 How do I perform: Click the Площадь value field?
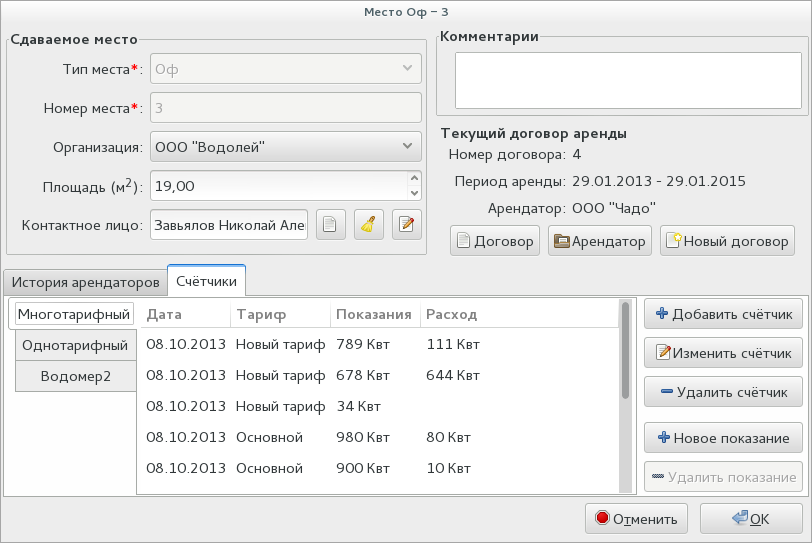tap(279, 186)
